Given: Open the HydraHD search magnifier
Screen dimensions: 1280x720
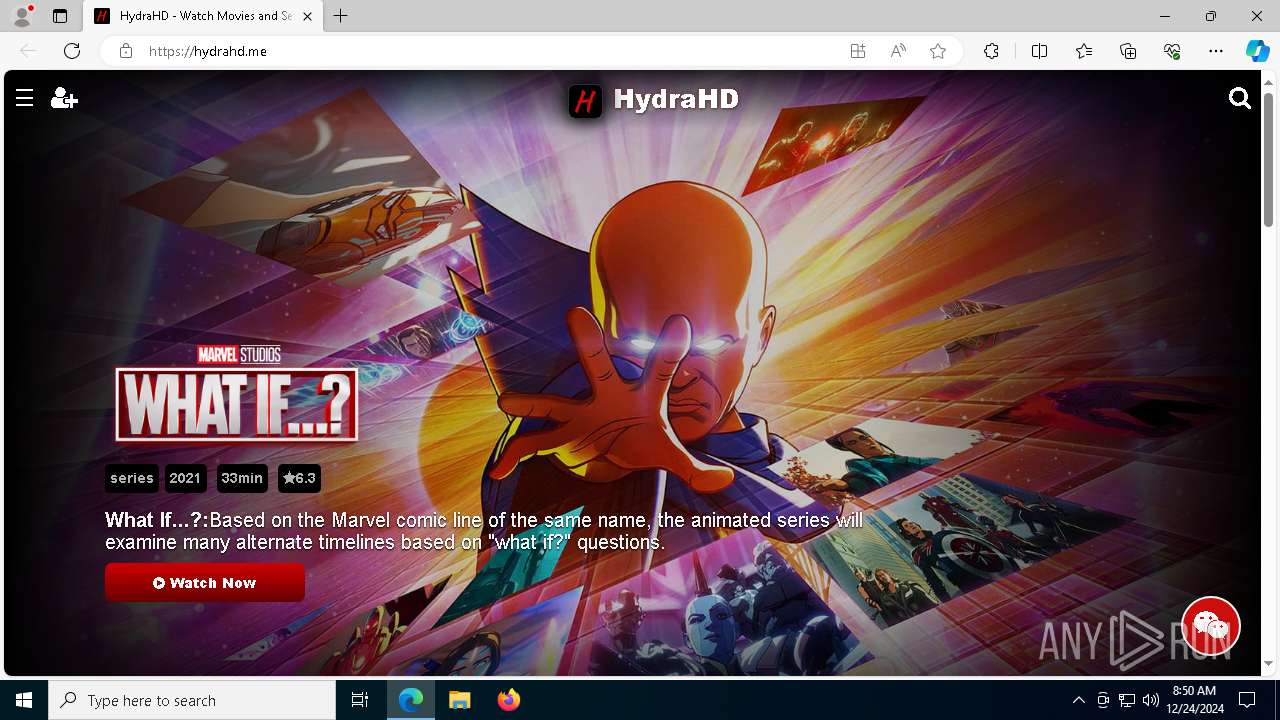Looking at the screenshot, I should (1240, 98).
